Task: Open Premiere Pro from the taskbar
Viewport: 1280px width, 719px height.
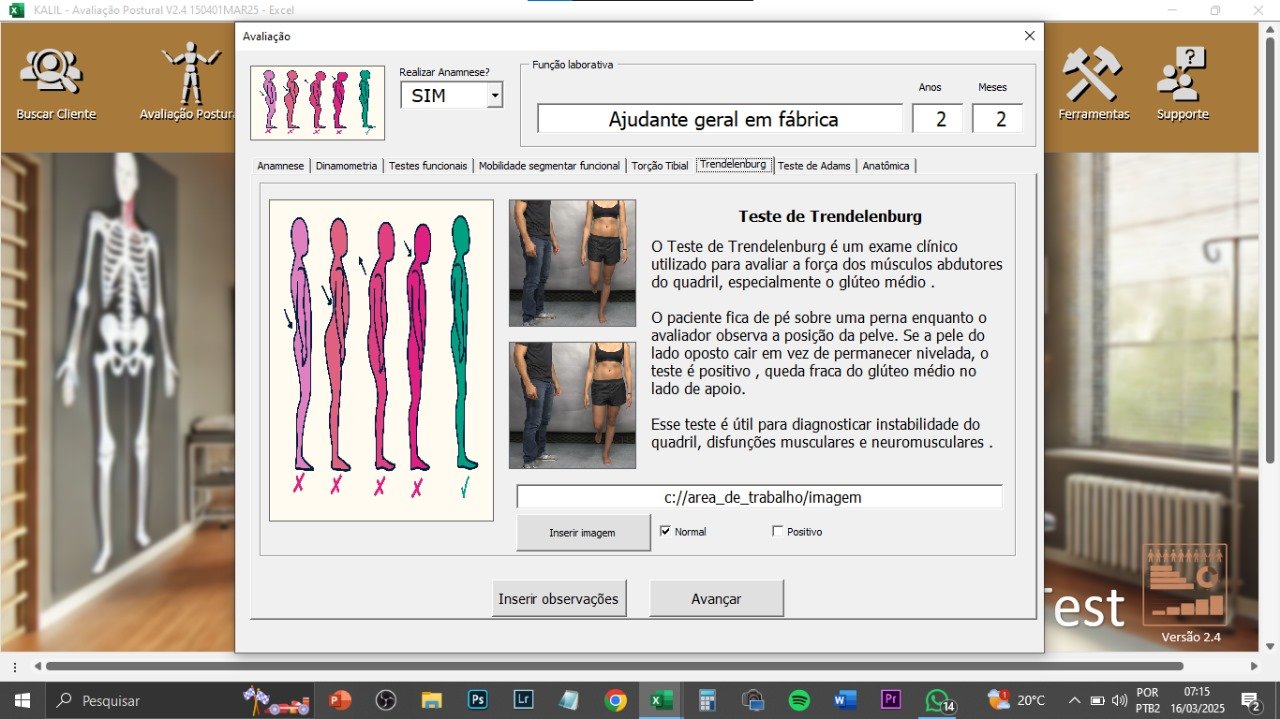Action: [x=891, y=700]
